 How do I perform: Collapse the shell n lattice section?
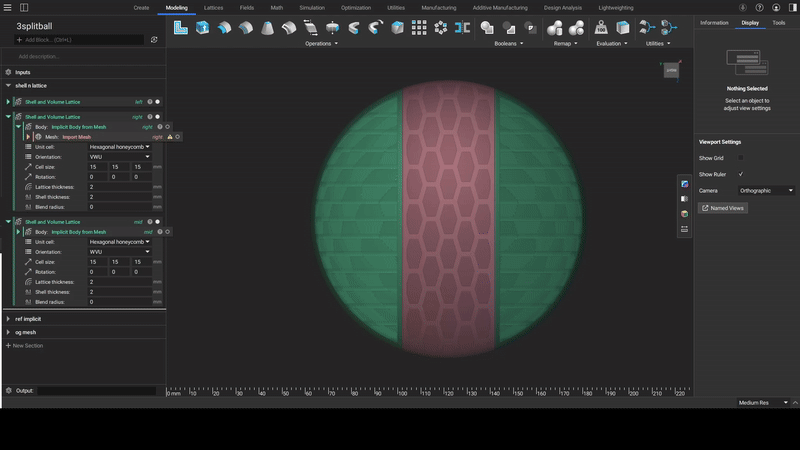click(8, 86)
